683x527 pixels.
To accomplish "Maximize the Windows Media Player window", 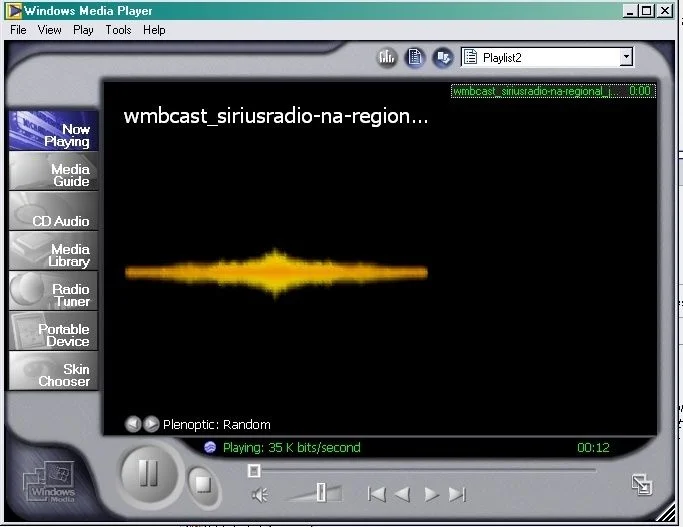I will 646,10.
